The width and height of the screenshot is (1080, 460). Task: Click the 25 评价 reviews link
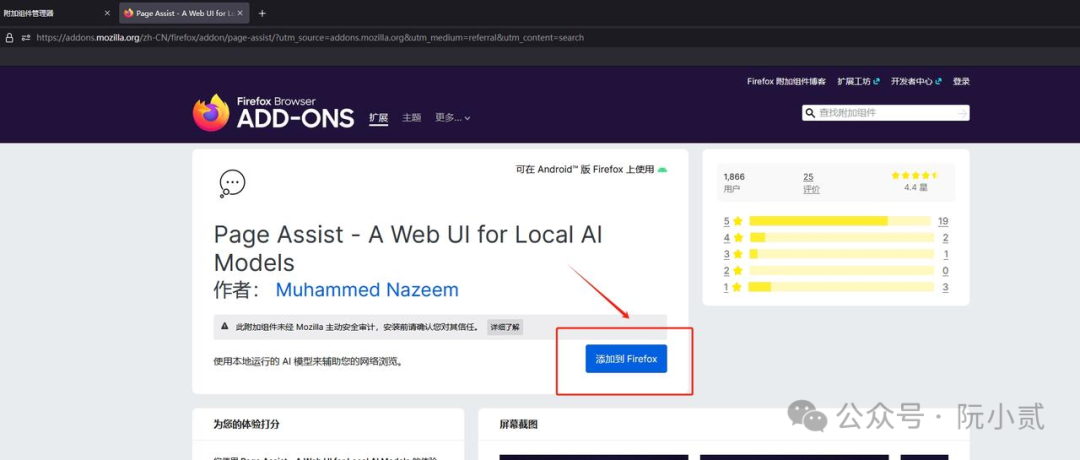coord(811,182)
